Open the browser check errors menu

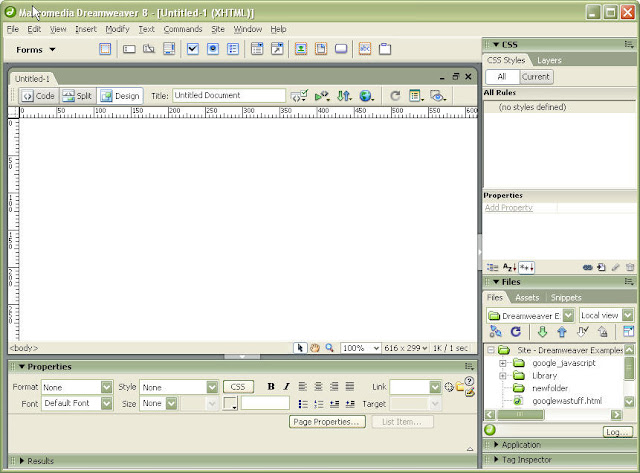tap(322, 96)
